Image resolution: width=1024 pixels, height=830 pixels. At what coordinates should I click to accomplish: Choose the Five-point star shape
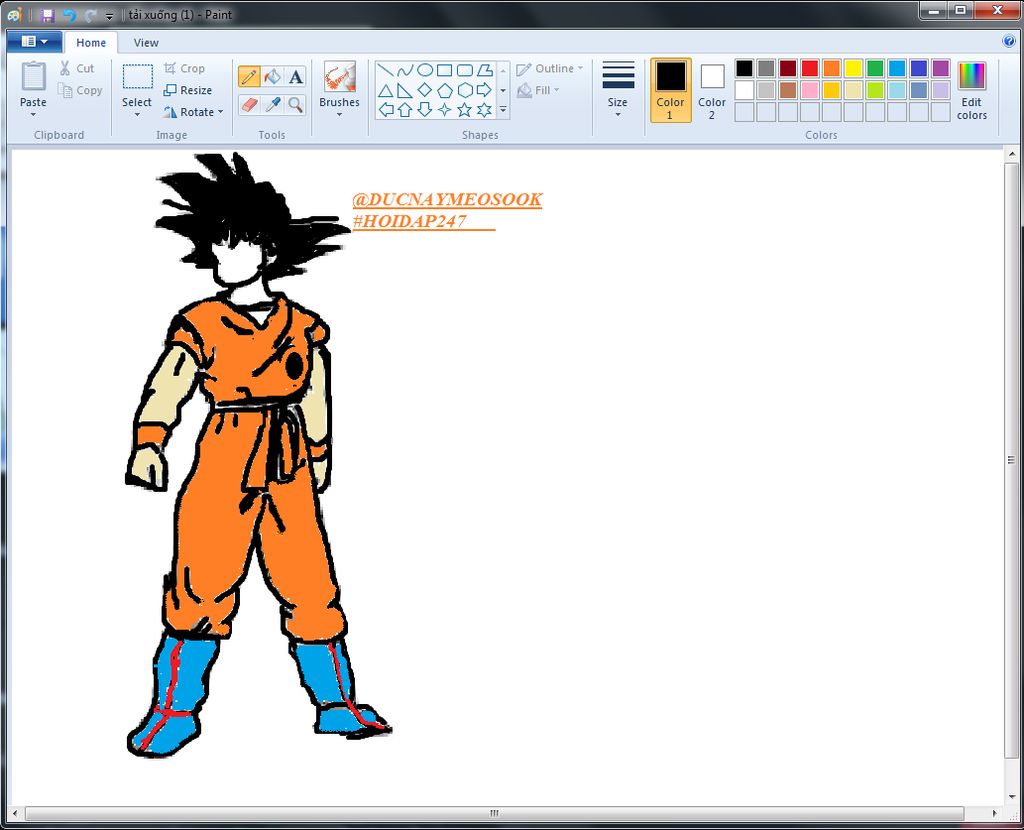point(464,110)
